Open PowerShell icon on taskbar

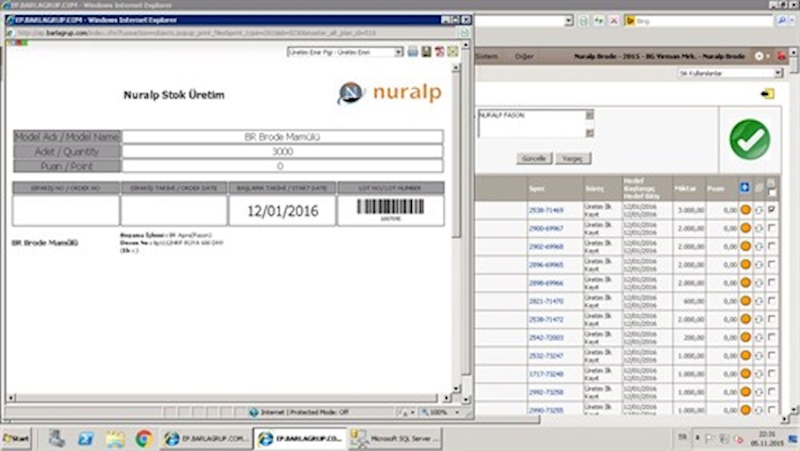86,438
